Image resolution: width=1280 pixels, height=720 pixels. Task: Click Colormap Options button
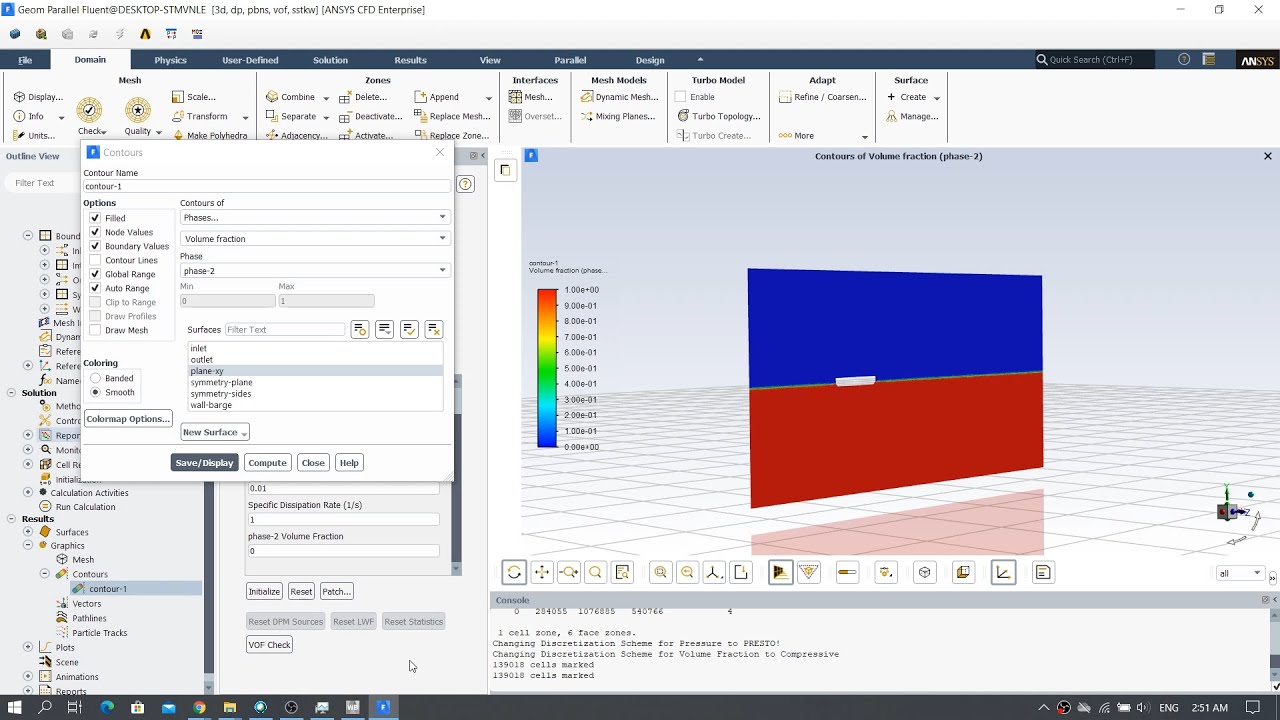coord(128,419)
